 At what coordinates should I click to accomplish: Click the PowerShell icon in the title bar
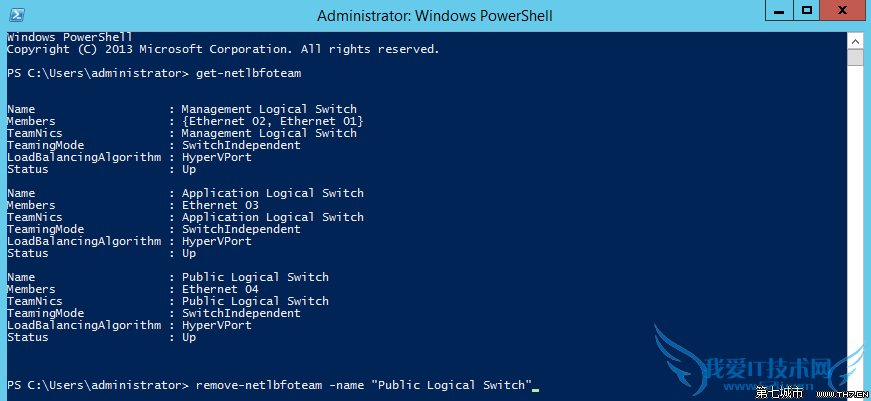(14, 15)
